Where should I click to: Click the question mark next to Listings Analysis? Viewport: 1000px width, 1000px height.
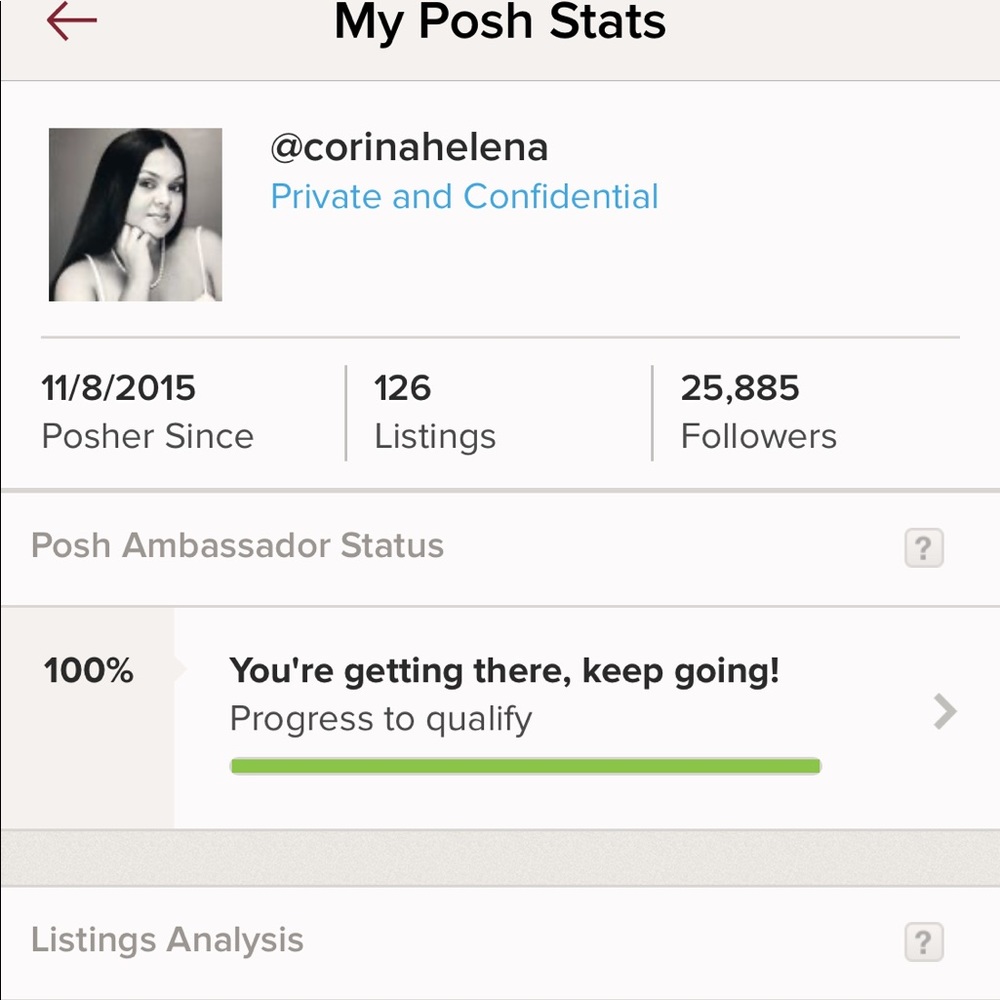[922, 941]
